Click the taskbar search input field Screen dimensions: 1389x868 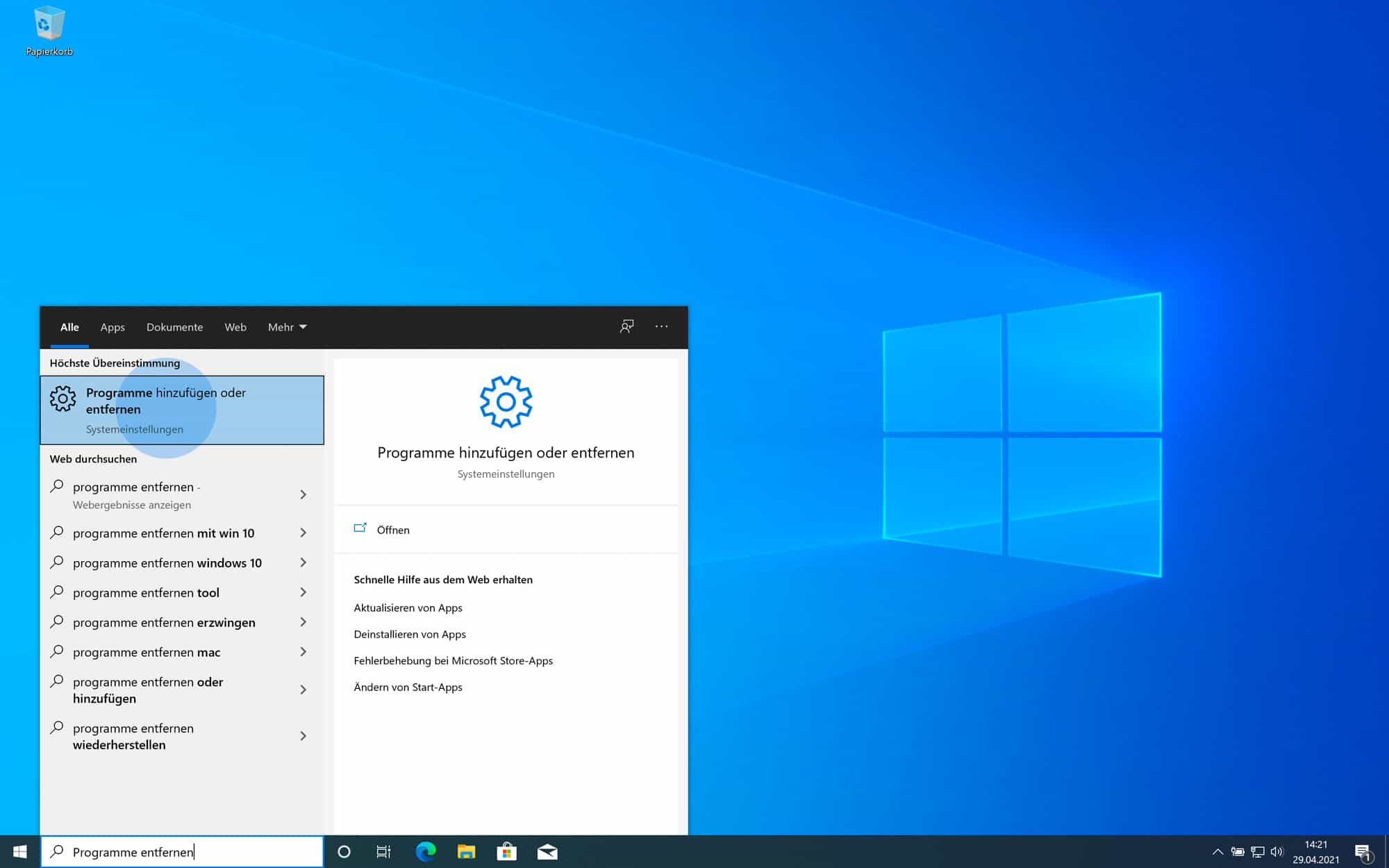pyautogui.click(x=182, y=851)
